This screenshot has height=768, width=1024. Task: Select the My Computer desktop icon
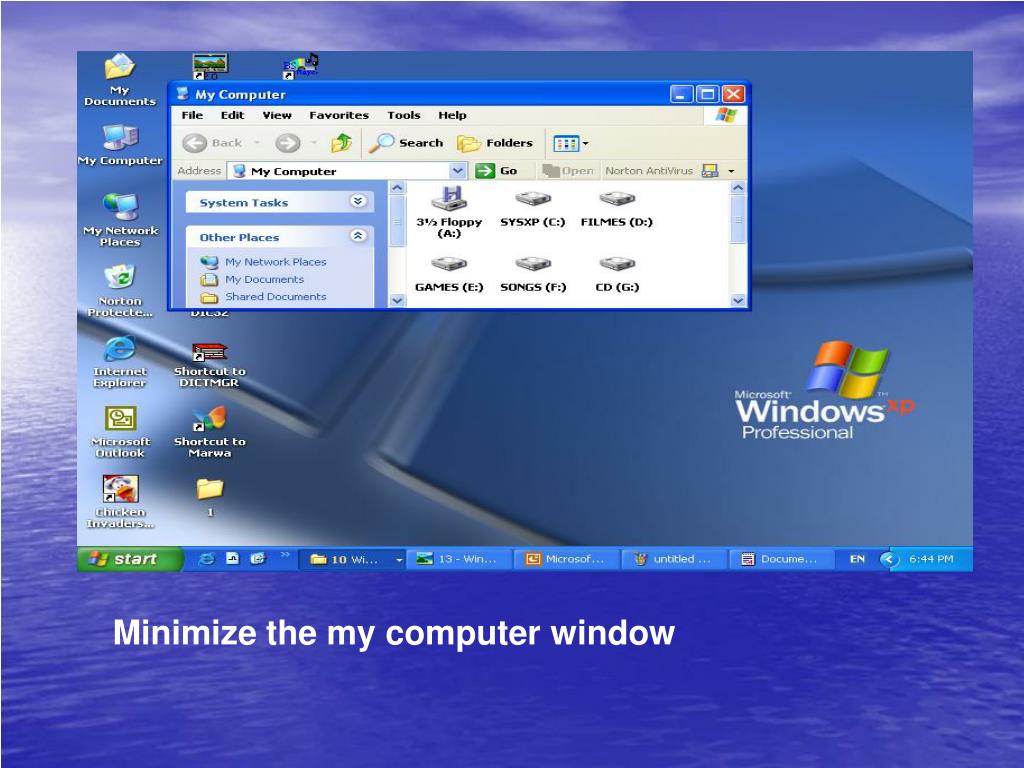coord(120,144)
